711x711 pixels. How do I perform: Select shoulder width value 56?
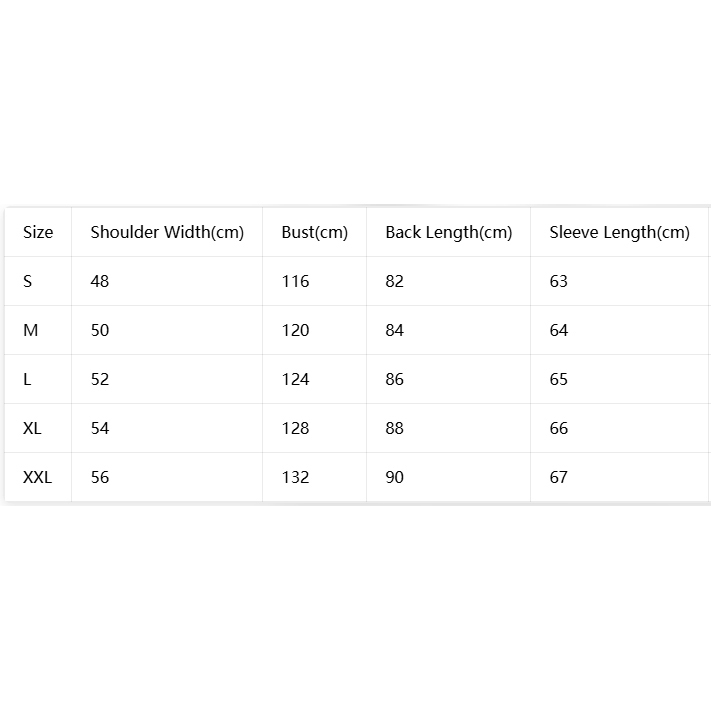pyautogui.click(x=100, y=477)
